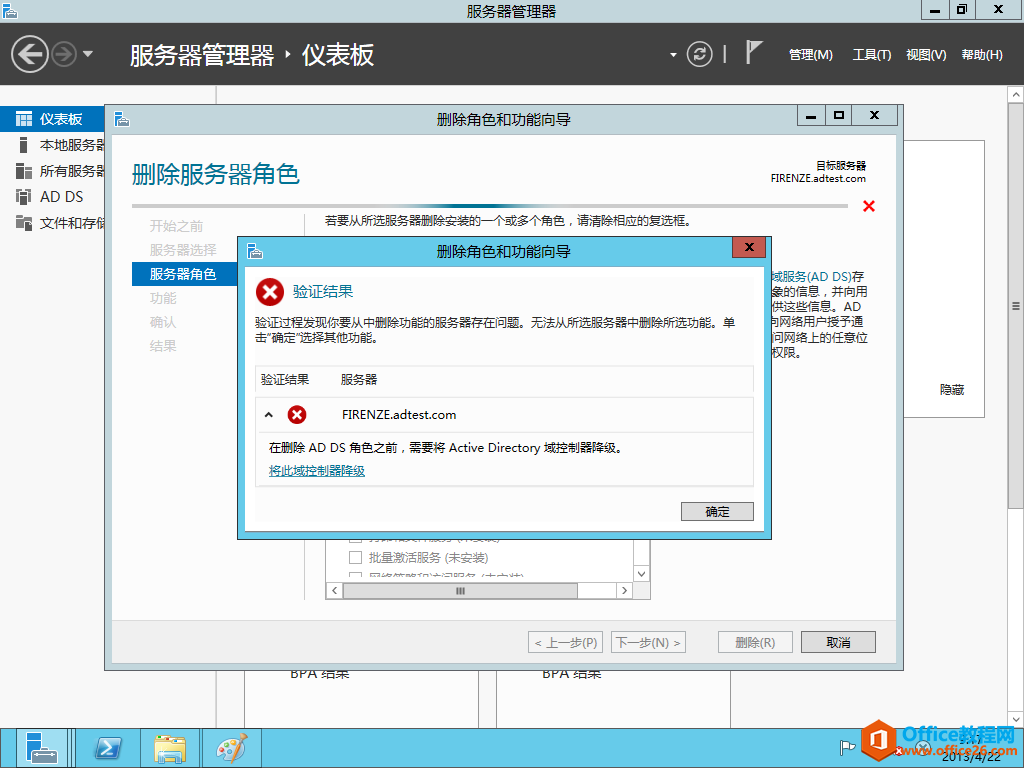Open dropdown arrow left of refresh icon
1024x768 pixels.
point(673,55)
